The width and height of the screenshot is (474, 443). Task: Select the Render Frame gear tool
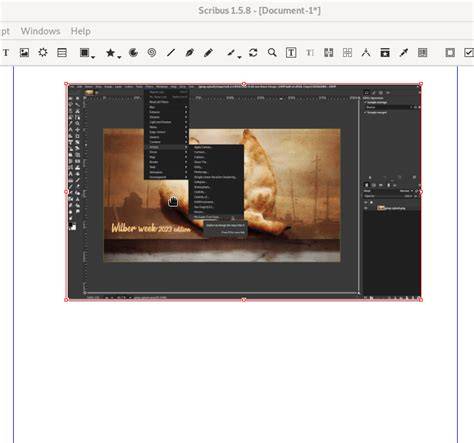(x=43, y=53)
